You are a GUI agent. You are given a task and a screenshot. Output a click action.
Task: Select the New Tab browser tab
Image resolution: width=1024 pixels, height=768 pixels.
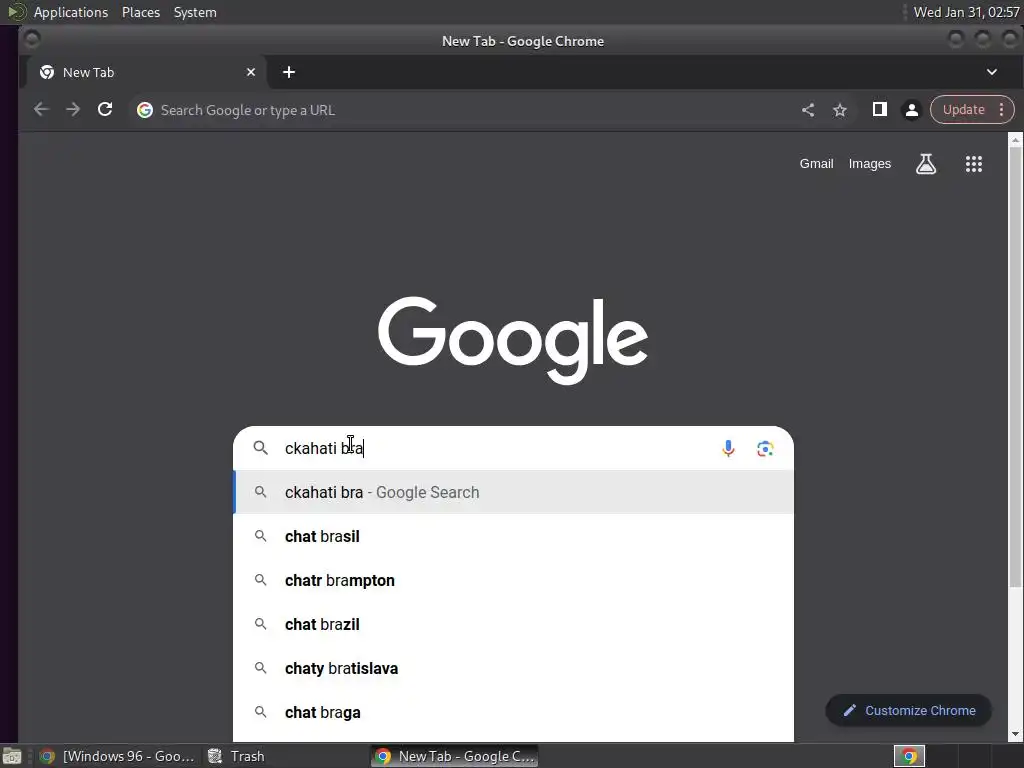click(x=146, y=72)
